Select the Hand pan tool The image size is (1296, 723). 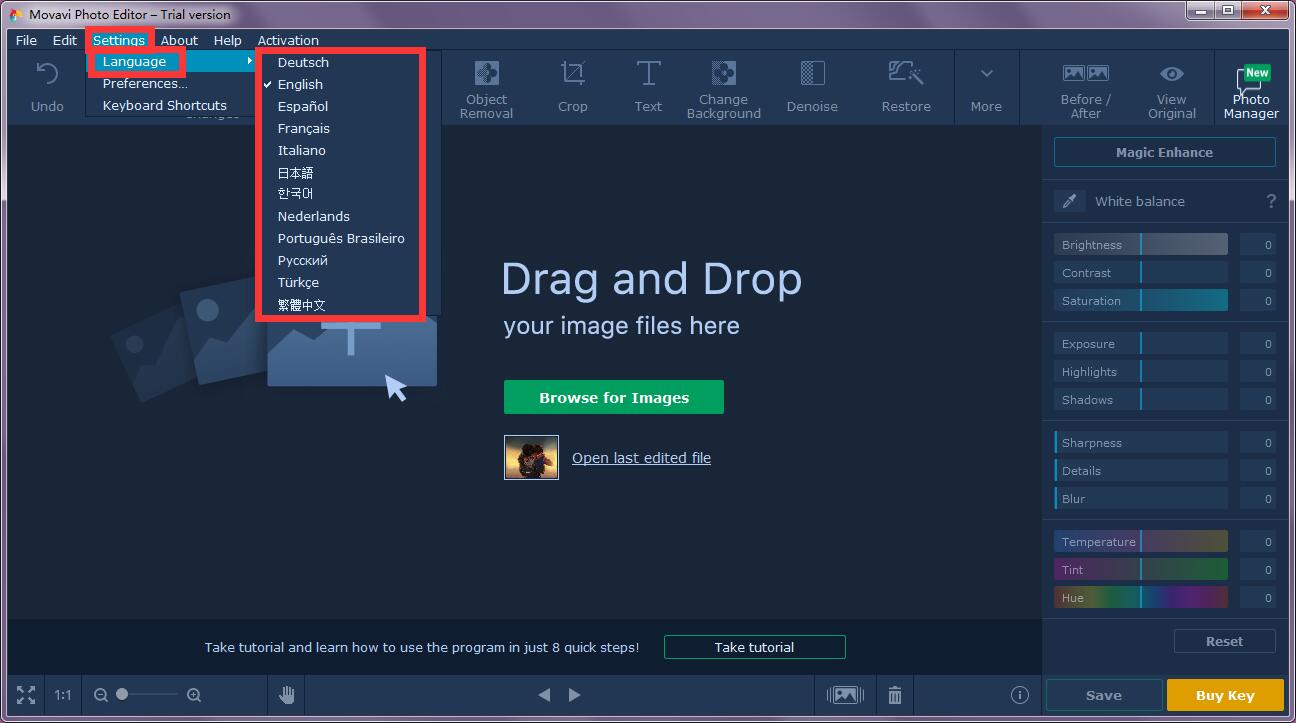(x=287, y=694)
